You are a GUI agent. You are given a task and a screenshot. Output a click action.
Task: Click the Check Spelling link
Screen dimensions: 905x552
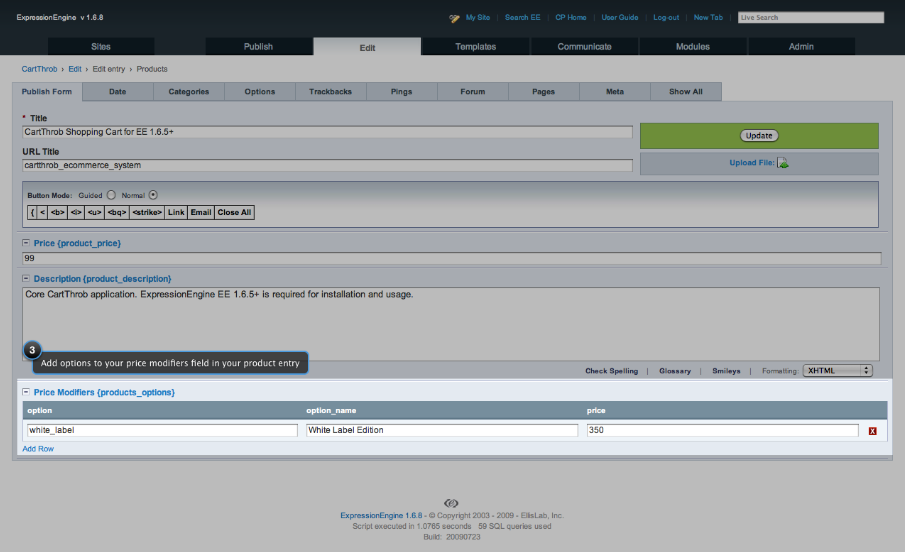(x=611, y=371)
